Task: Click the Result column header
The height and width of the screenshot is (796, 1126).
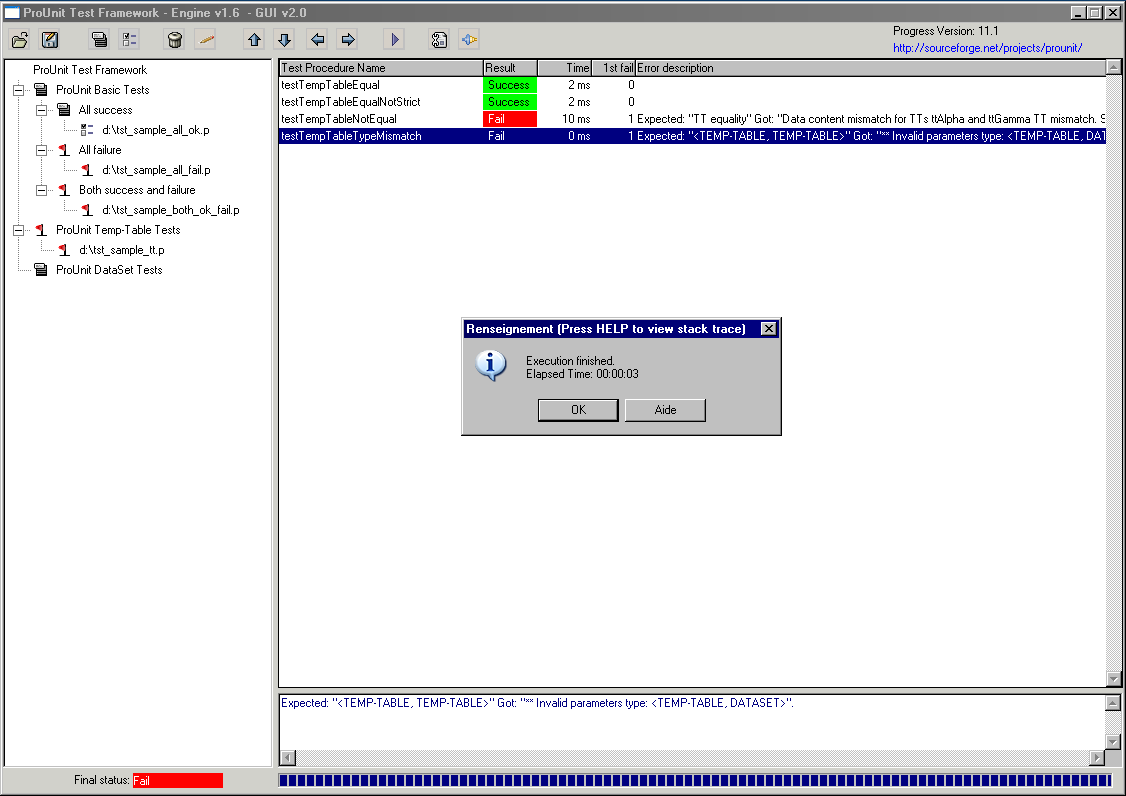Action: coord(510,68)
